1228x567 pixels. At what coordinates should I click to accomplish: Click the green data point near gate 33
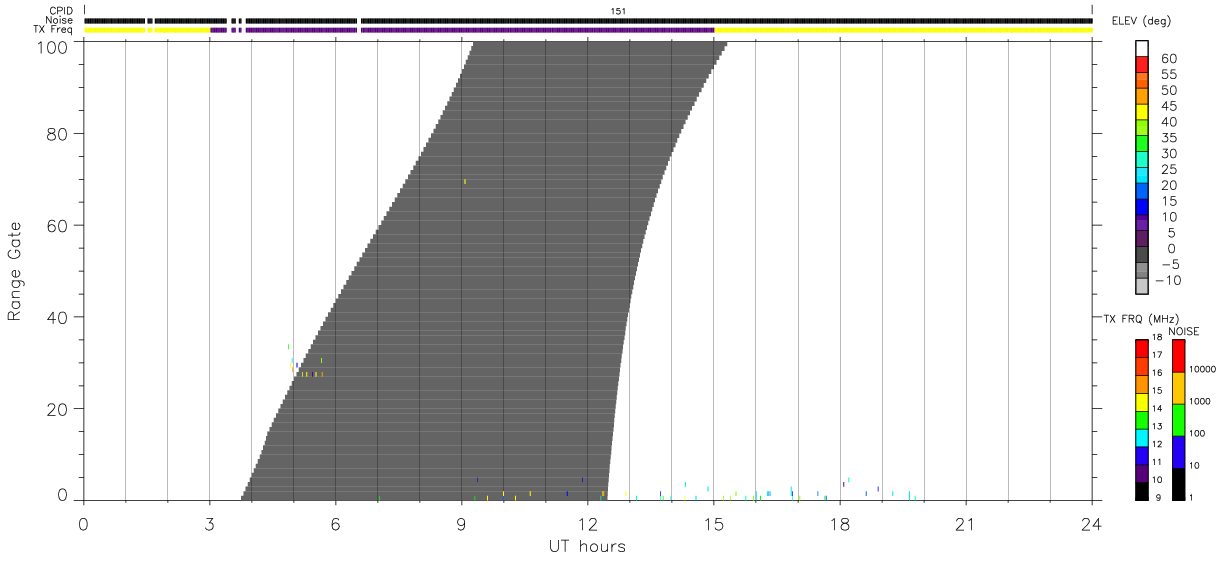288,346
